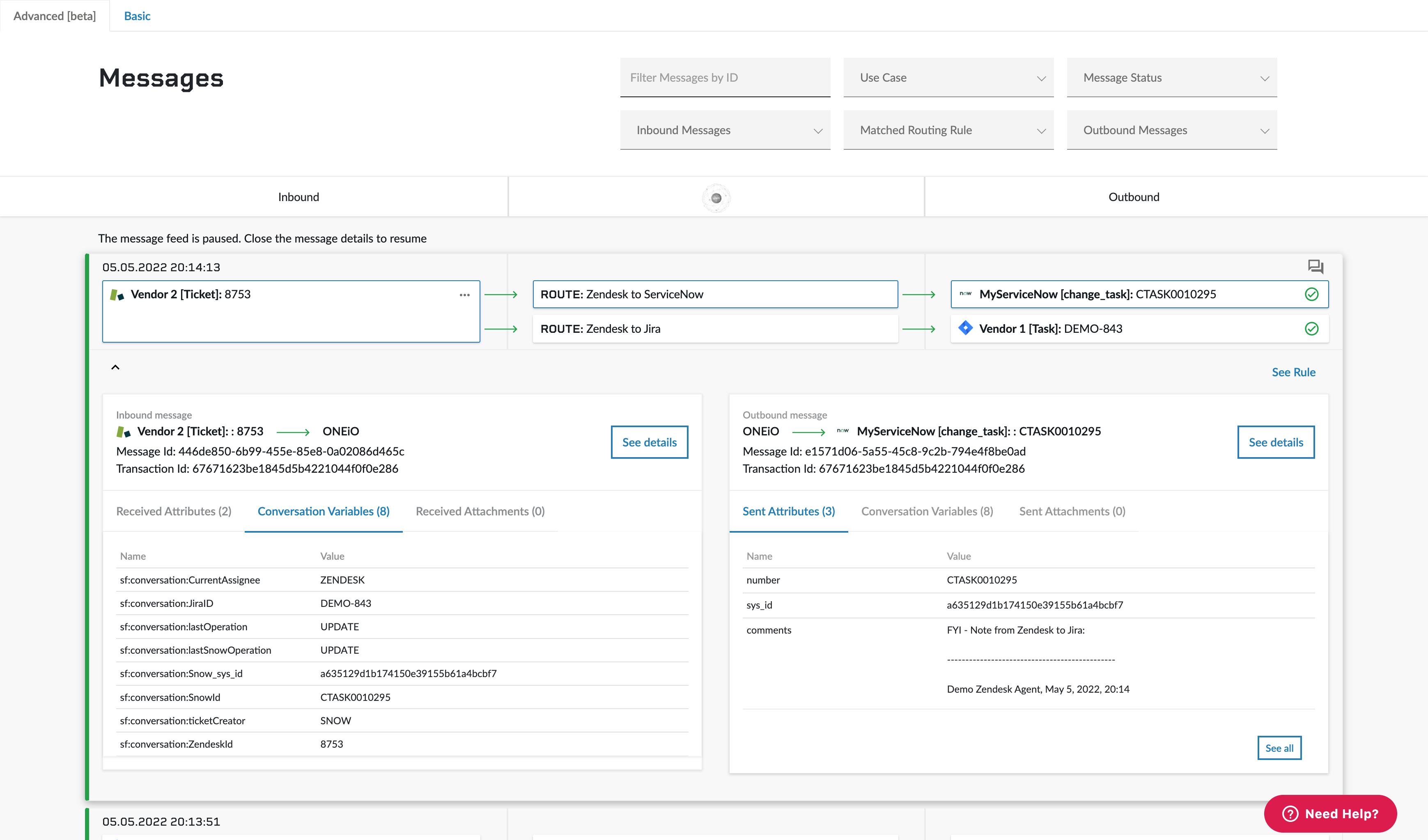Open the Sent Attachments (0) tab

coord(1072,511)
